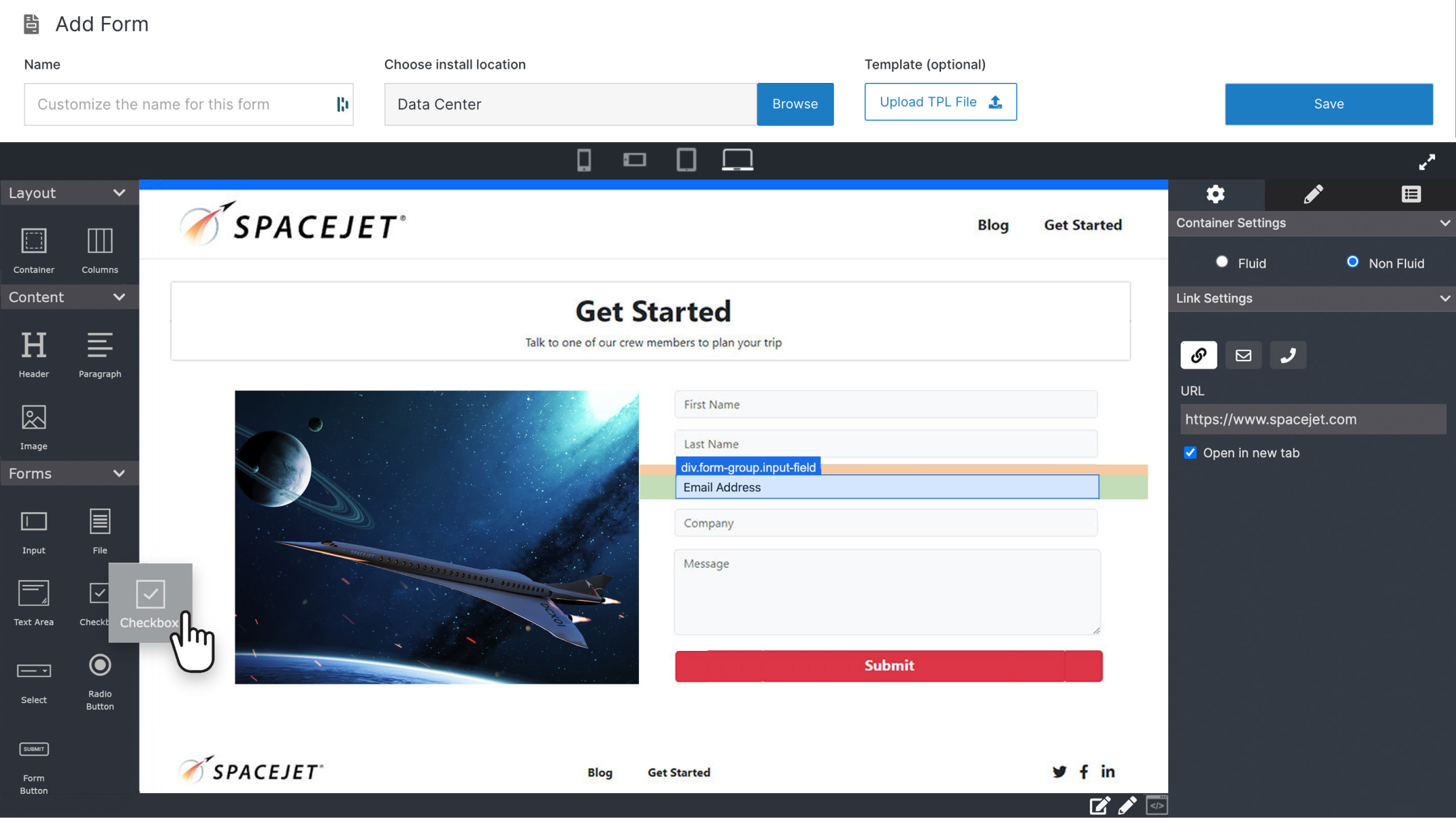Switch preview to landscape phone view
The image size is (1456, 818).
pyautogui.click(x=634, y=160)
